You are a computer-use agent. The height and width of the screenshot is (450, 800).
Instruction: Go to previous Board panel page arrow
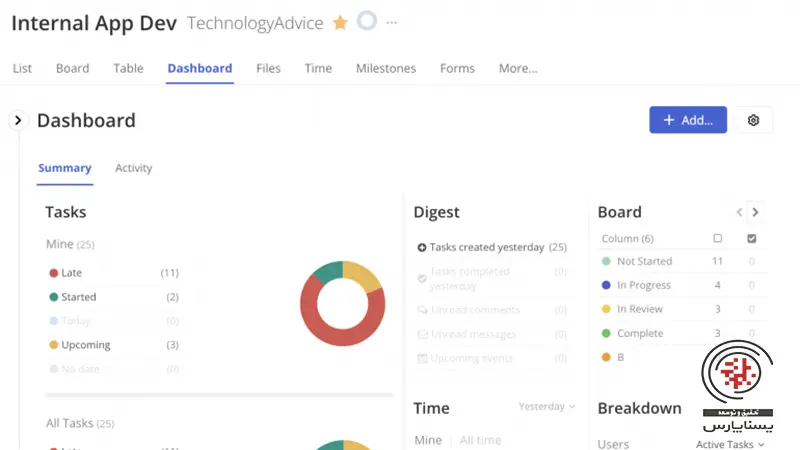(739, 212)
